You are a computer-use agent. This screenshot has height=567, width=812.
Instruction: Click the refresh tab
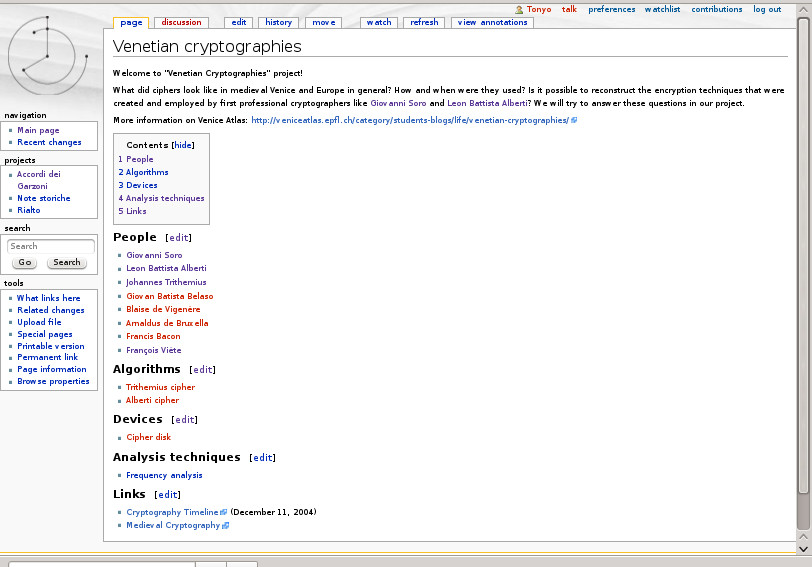[424, 22]
